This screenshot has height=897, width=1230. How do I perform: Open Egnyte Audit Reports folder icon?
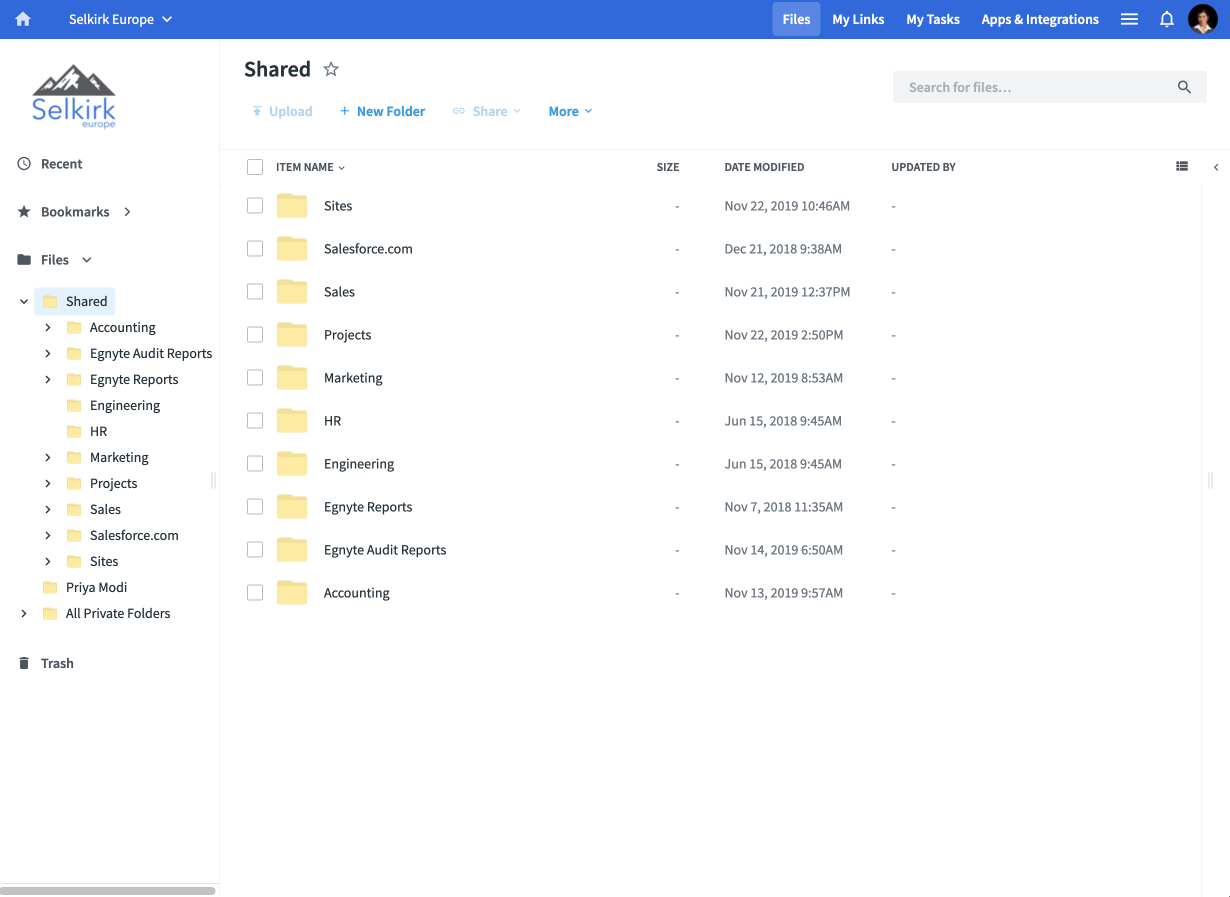292,550
